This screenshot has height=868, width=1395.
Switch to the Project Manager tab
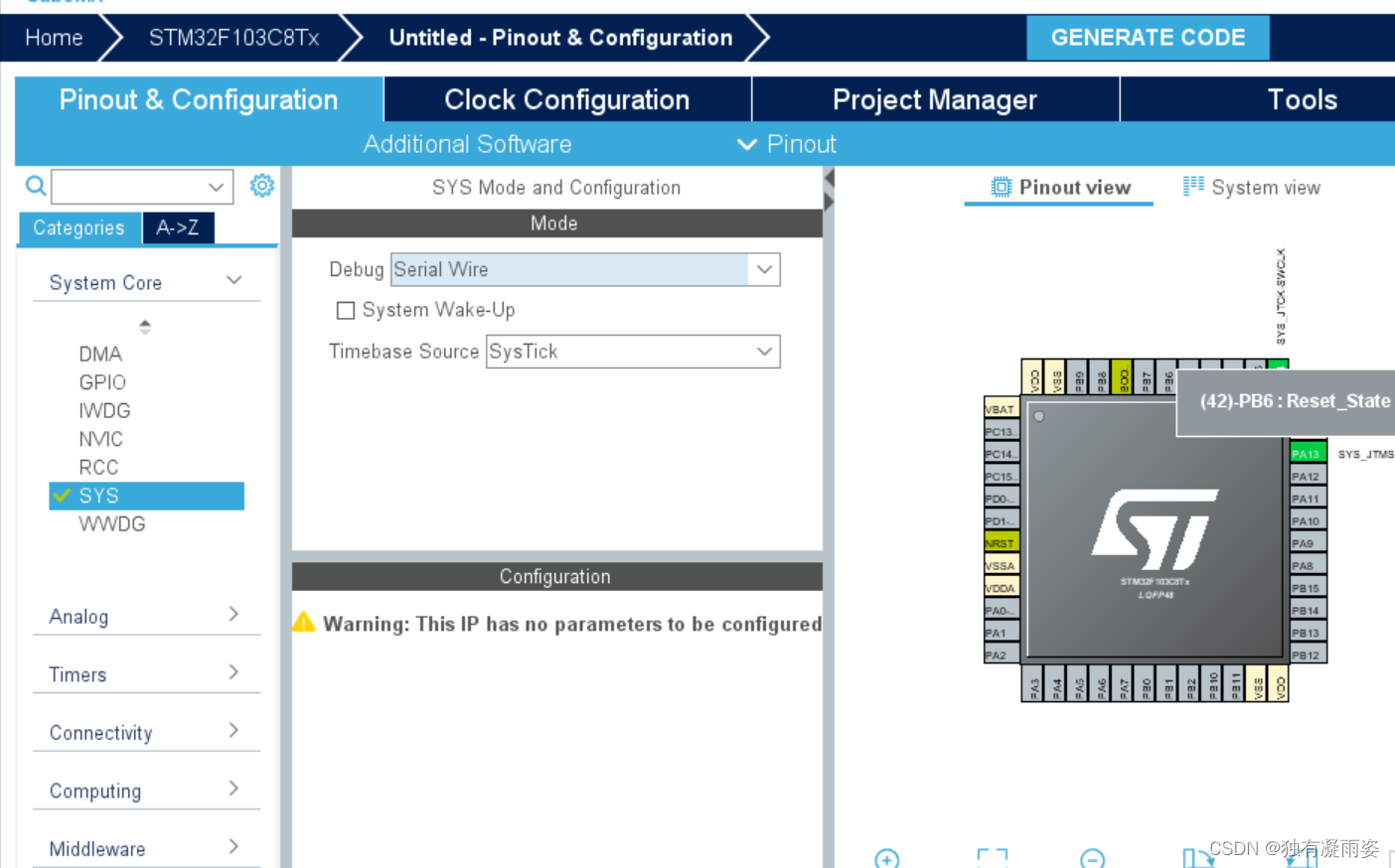[x=935, y=99]
